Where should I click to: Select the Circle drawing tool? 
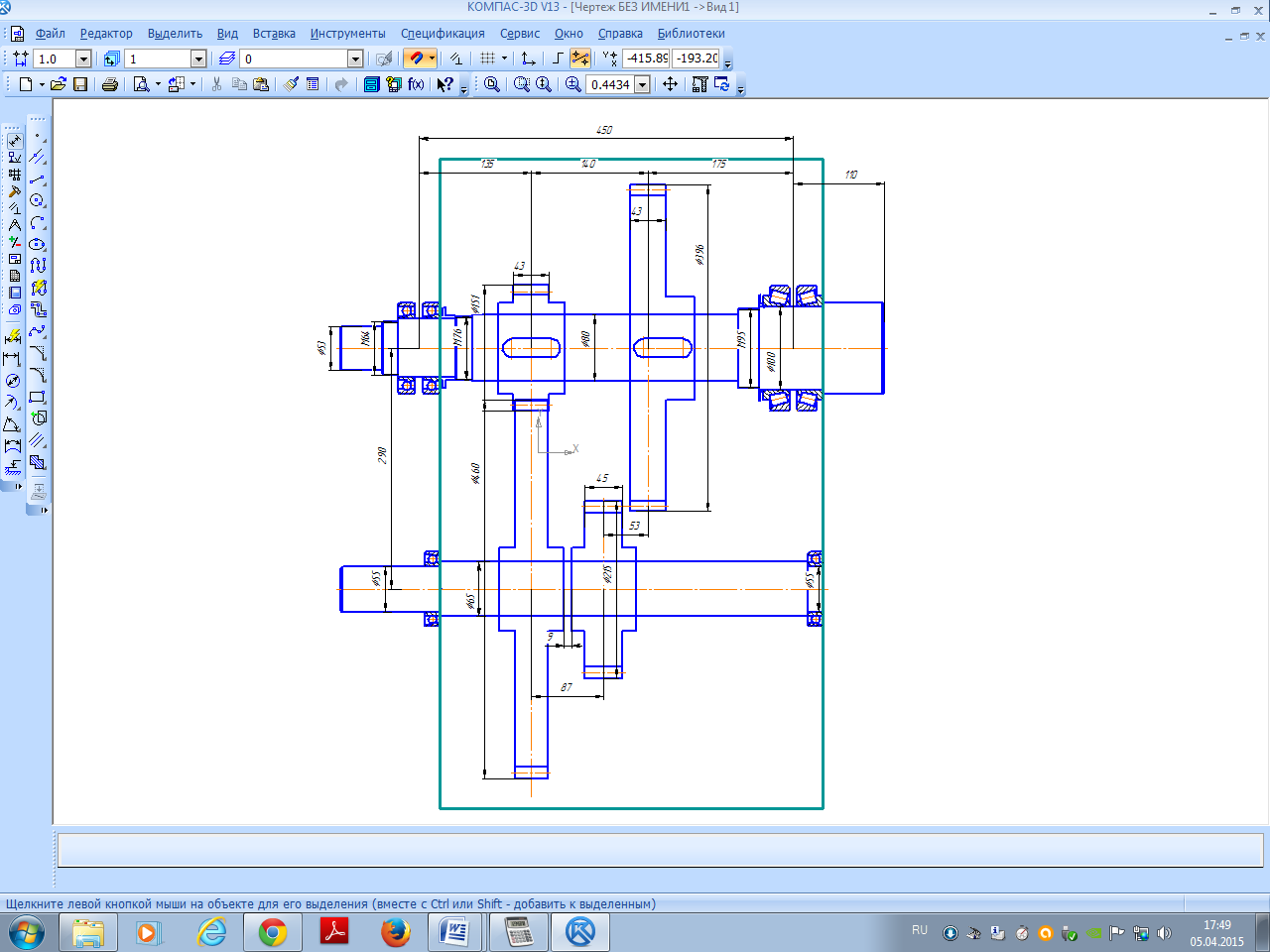[x=38, y=200]
